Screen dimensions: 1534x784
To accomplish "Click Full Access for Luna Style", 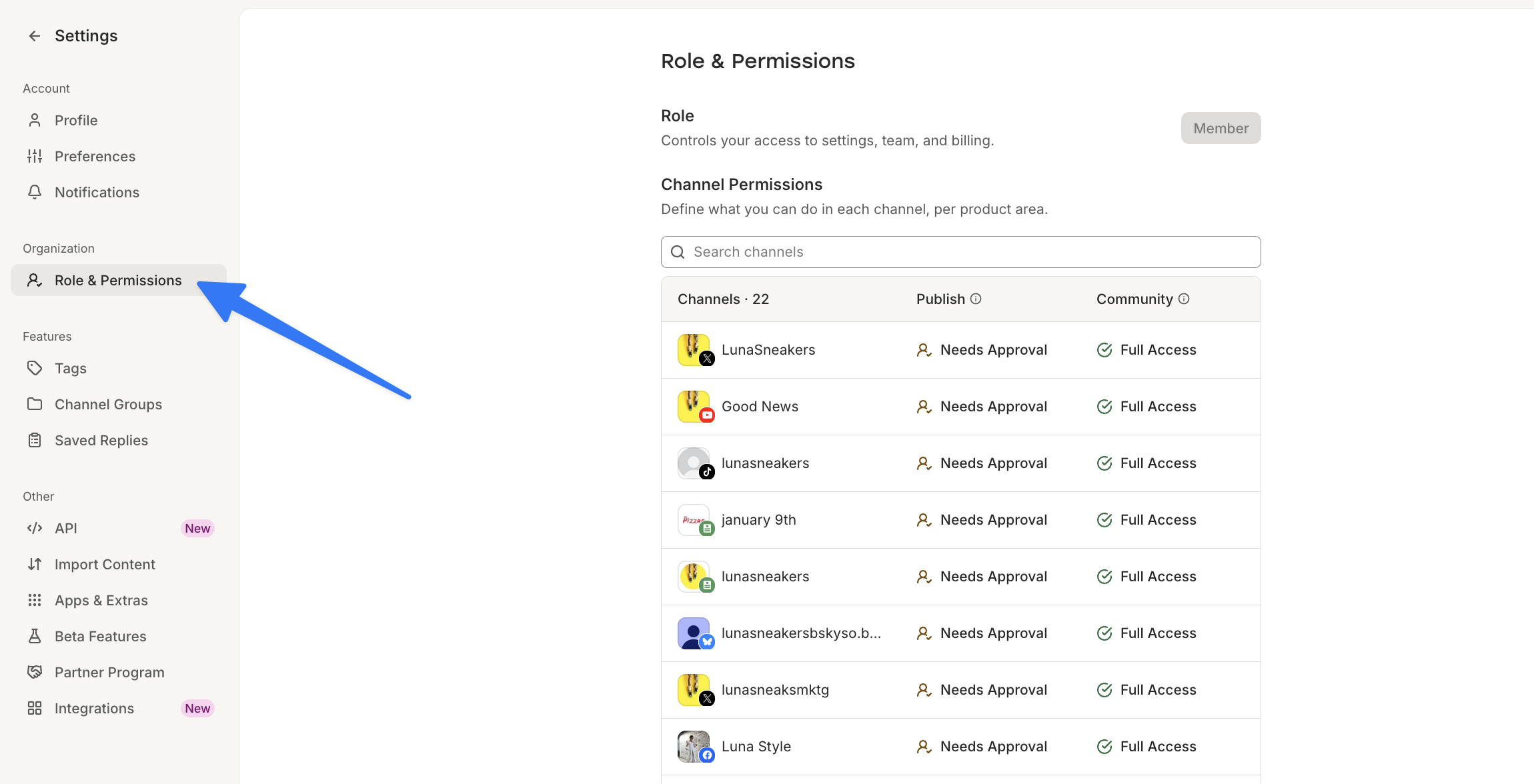I will (x=1146, y=747).
